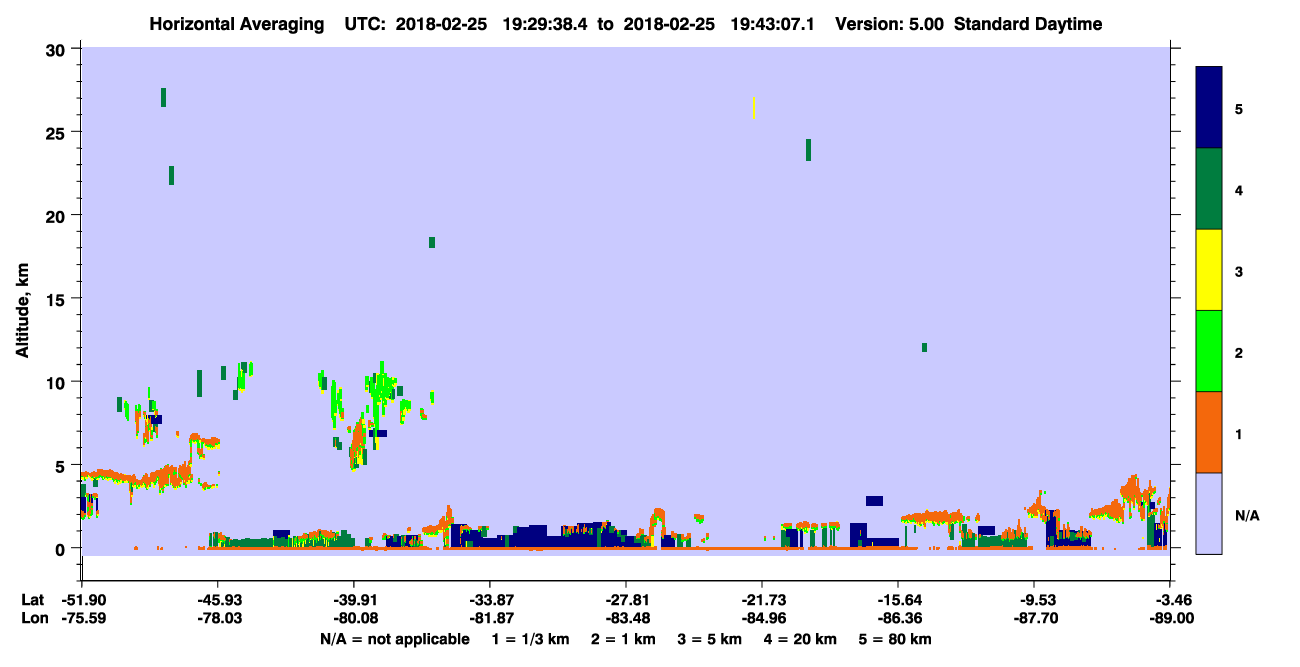The width and height of the screenshot is (1300, 667).
Task: Click legend text '3 = 5 km'
Action: click(709, 639)
